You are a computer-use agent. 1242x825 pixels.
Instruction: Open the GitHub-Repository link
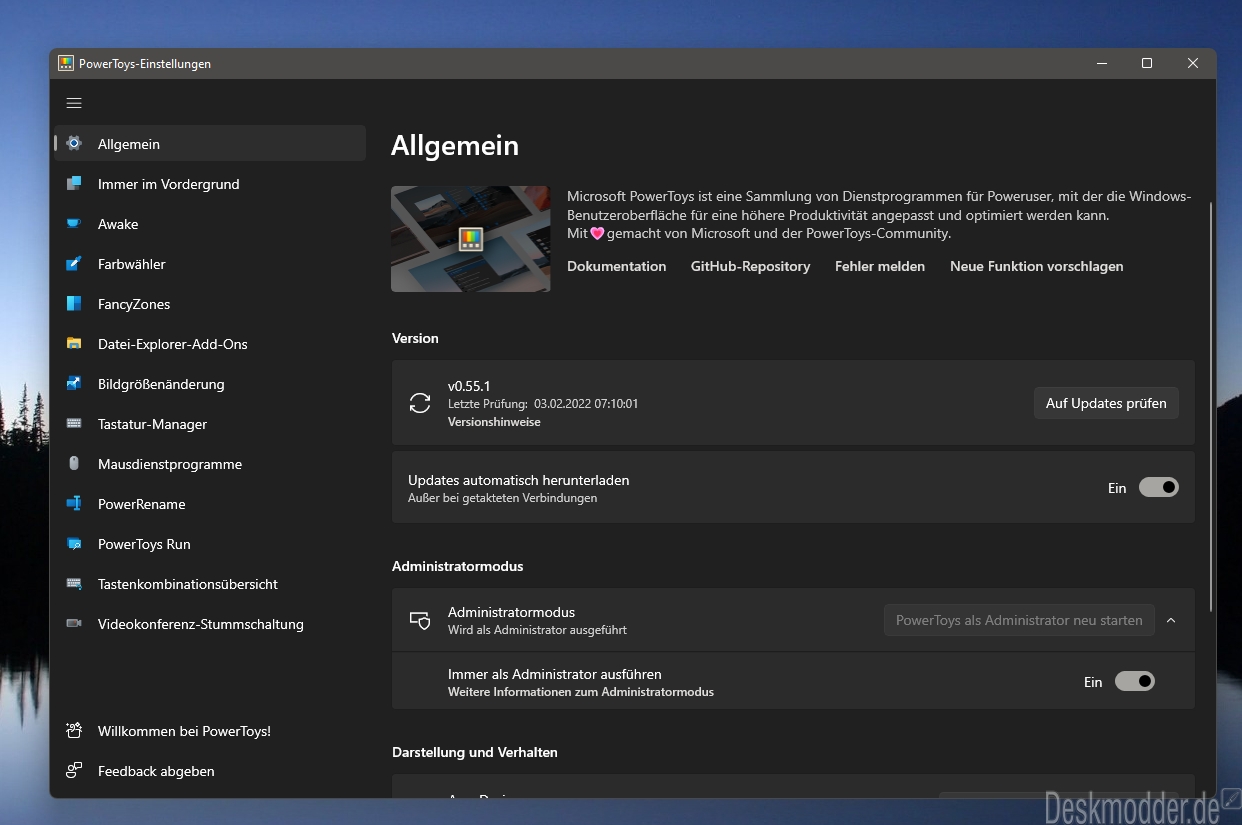pos(750,266)
